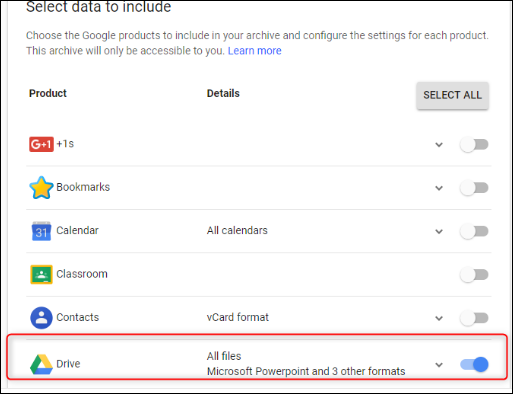Click the SELECT ALL button
Viewport: 513px width, 394px height.
tap(452, 95)
